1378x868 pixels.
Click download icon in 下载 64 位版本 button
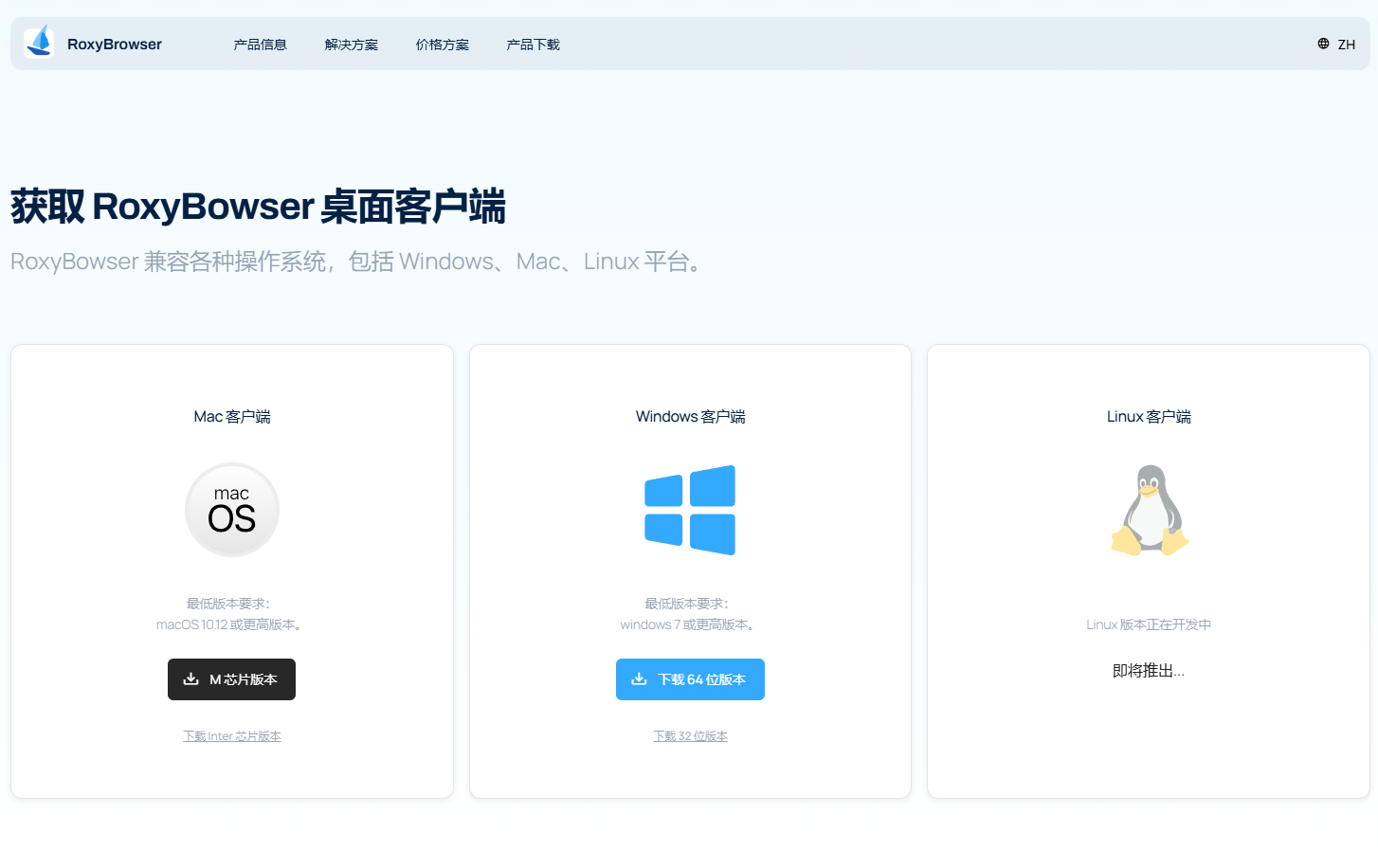pyautogui.click(x=639, y=679)
